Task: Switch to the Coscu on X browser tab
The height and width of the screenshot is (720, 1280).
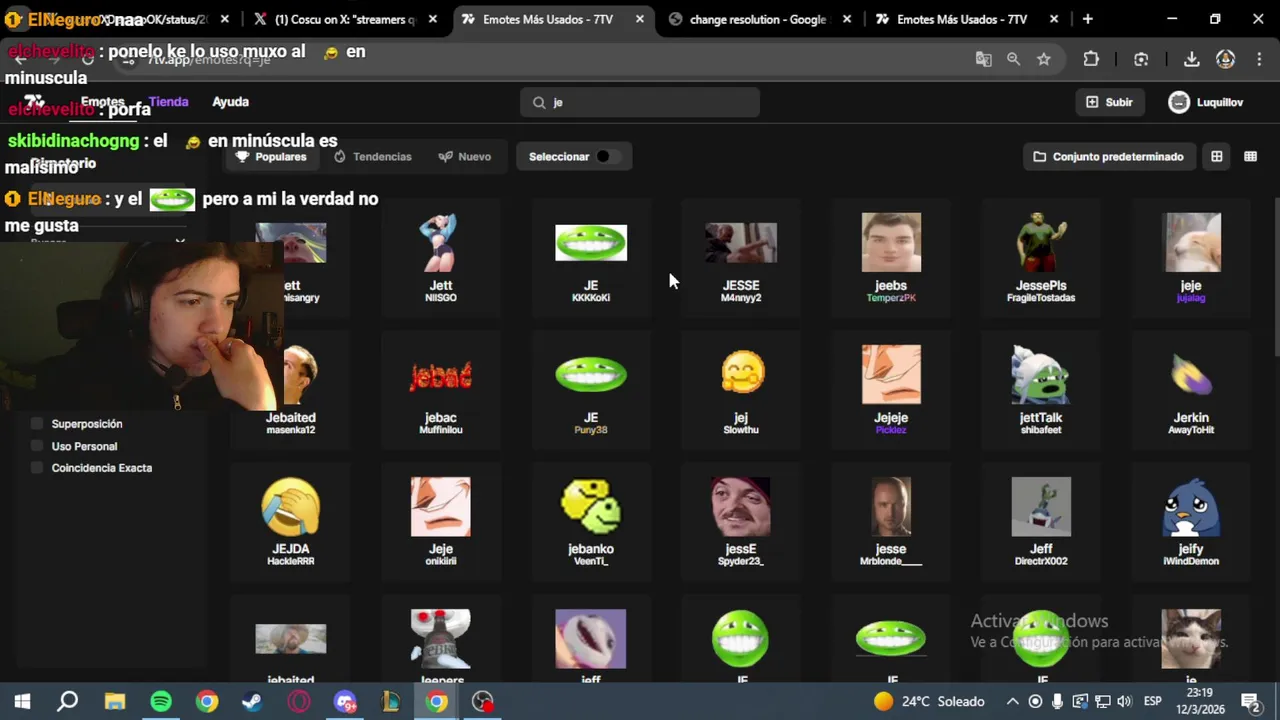Action: pyautogui.click(x=345, y=19)
